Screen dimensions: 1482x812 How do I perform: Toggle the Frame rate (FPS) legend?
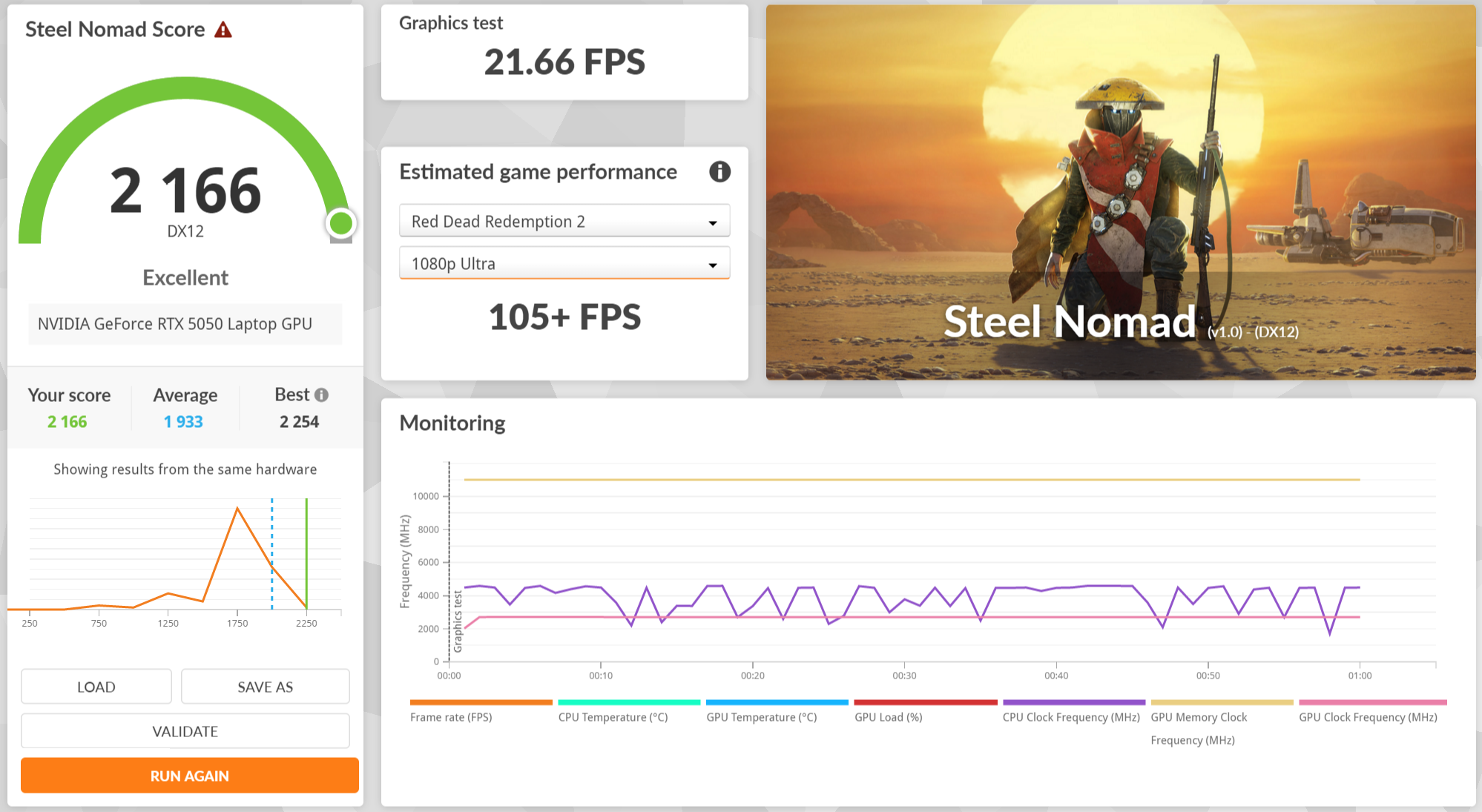pos(451,716)
